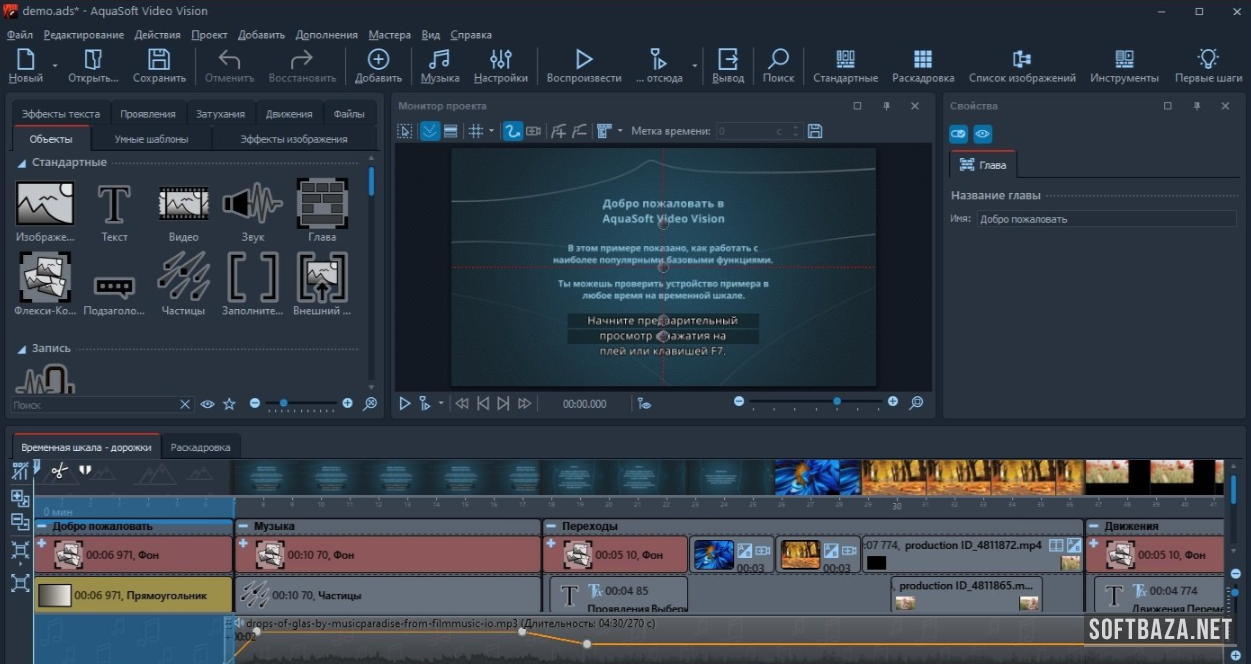This screenshot has width=1251, height=664.
Task: Adjust the monitor zoom slider
Action: (x=837, y=402)
